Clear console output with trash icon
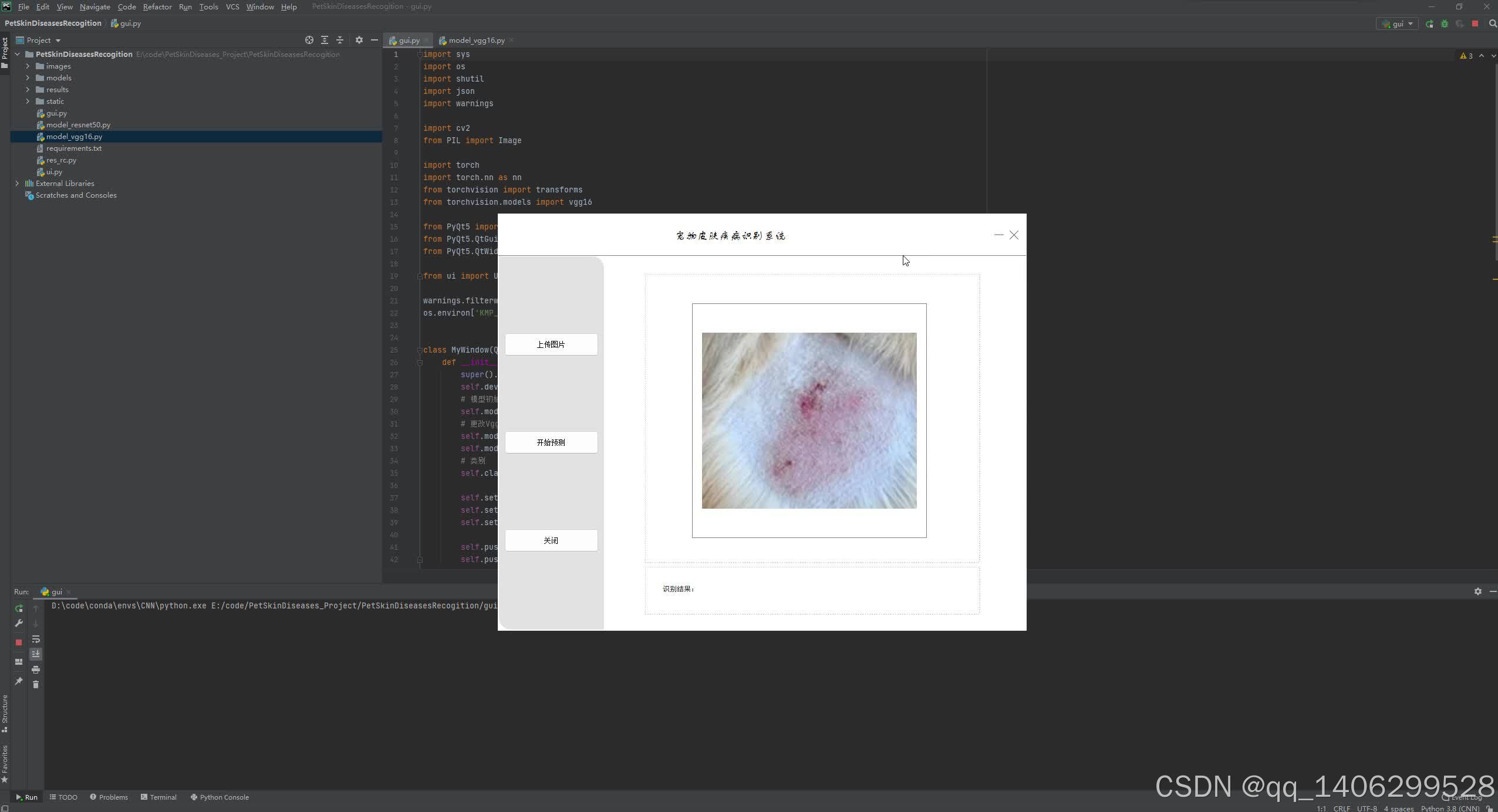 (36, 684)
